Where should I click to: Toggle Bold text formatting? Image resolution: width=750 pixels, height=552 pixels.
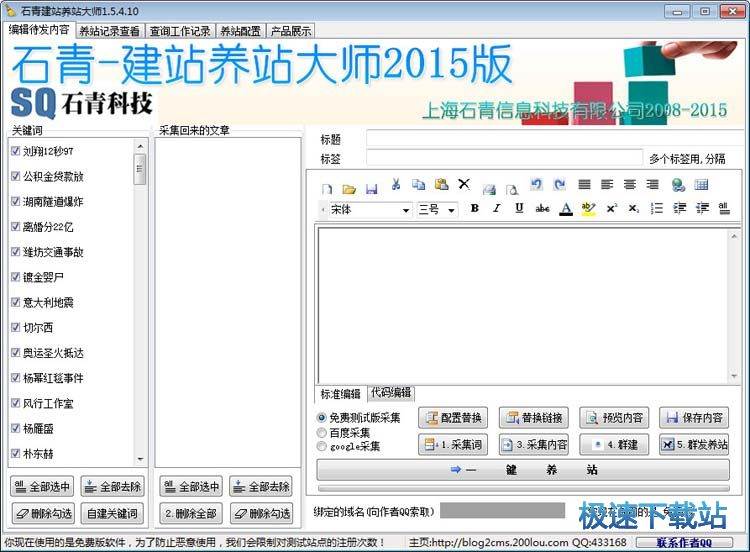click(474, 209)
